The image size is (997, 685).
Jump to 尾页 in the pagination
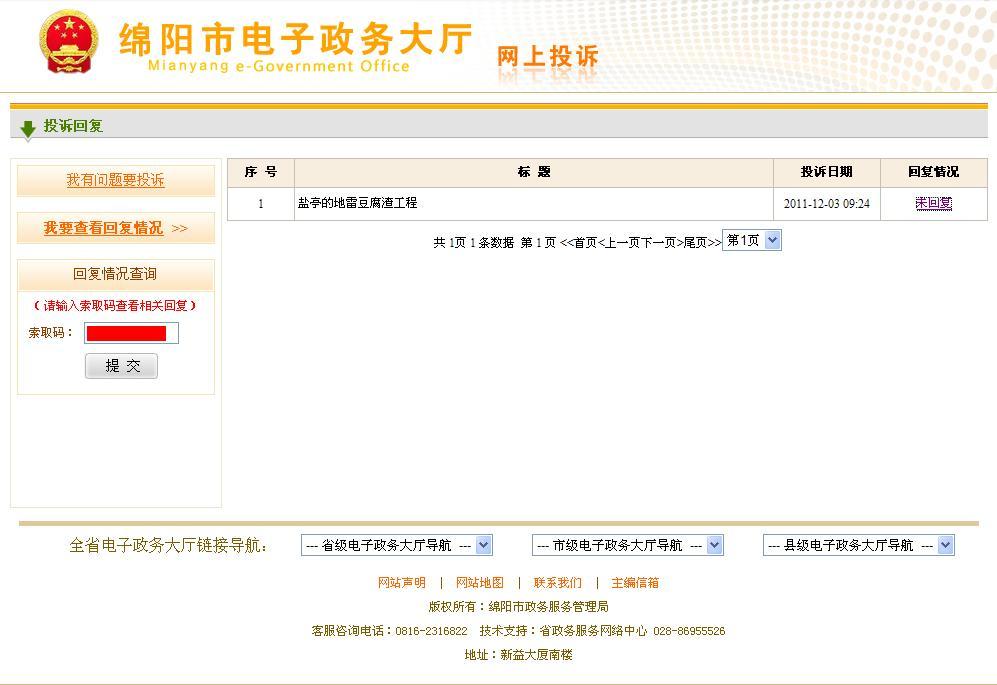[695, 243]
